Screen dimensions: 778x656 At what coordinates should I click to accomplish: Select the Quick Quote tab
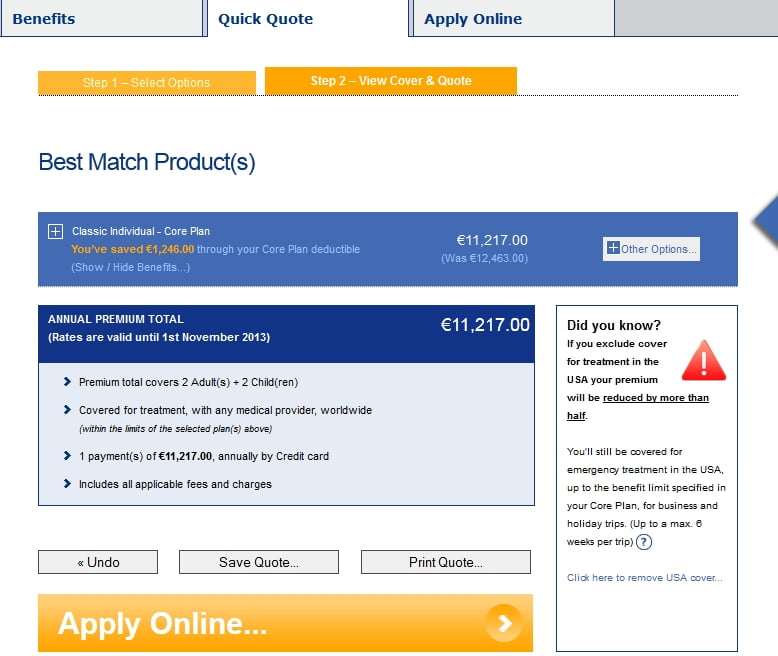[x=266, y=19]
